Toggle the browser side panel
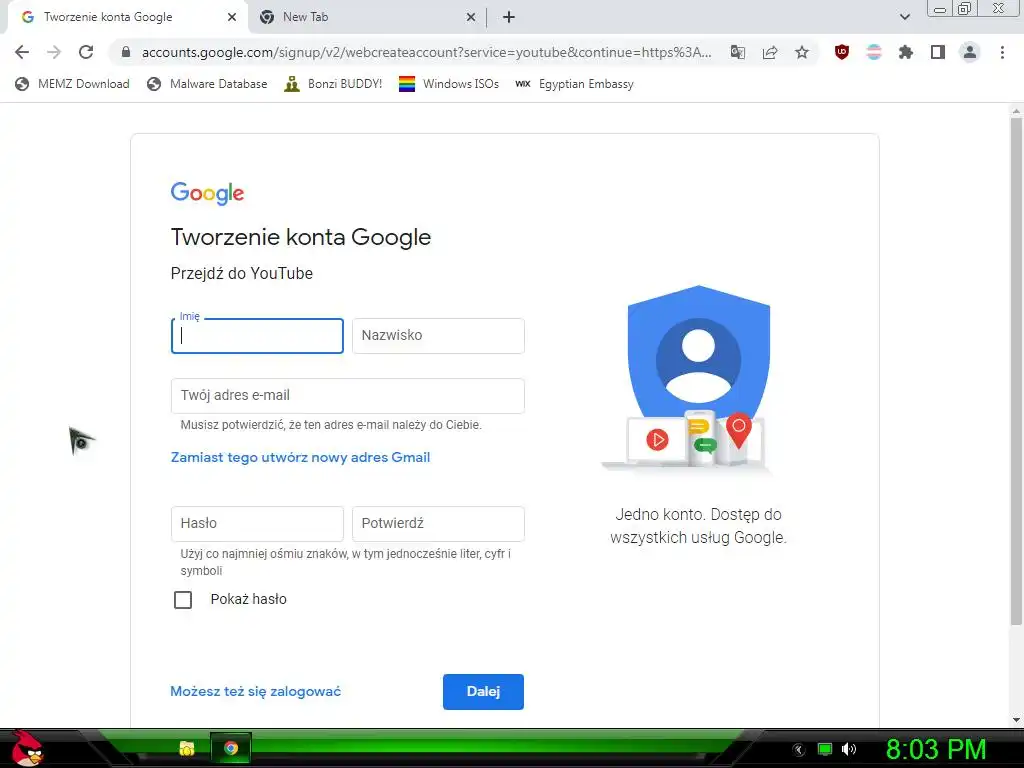This screenshot has height=768, width=1024. click(x=938, y=52)
